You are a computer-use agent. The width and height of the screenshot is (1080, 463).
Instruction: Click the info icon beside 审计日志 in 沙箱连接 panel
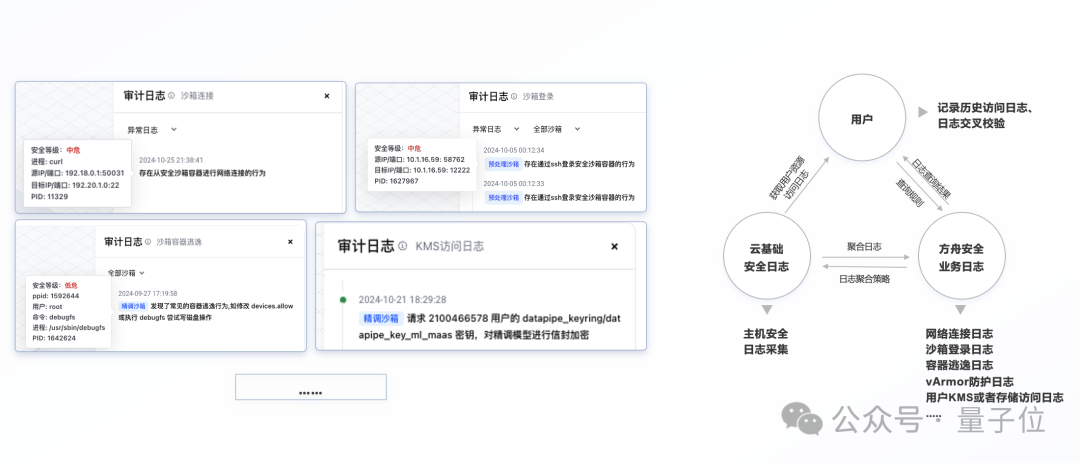coord(171,96)
